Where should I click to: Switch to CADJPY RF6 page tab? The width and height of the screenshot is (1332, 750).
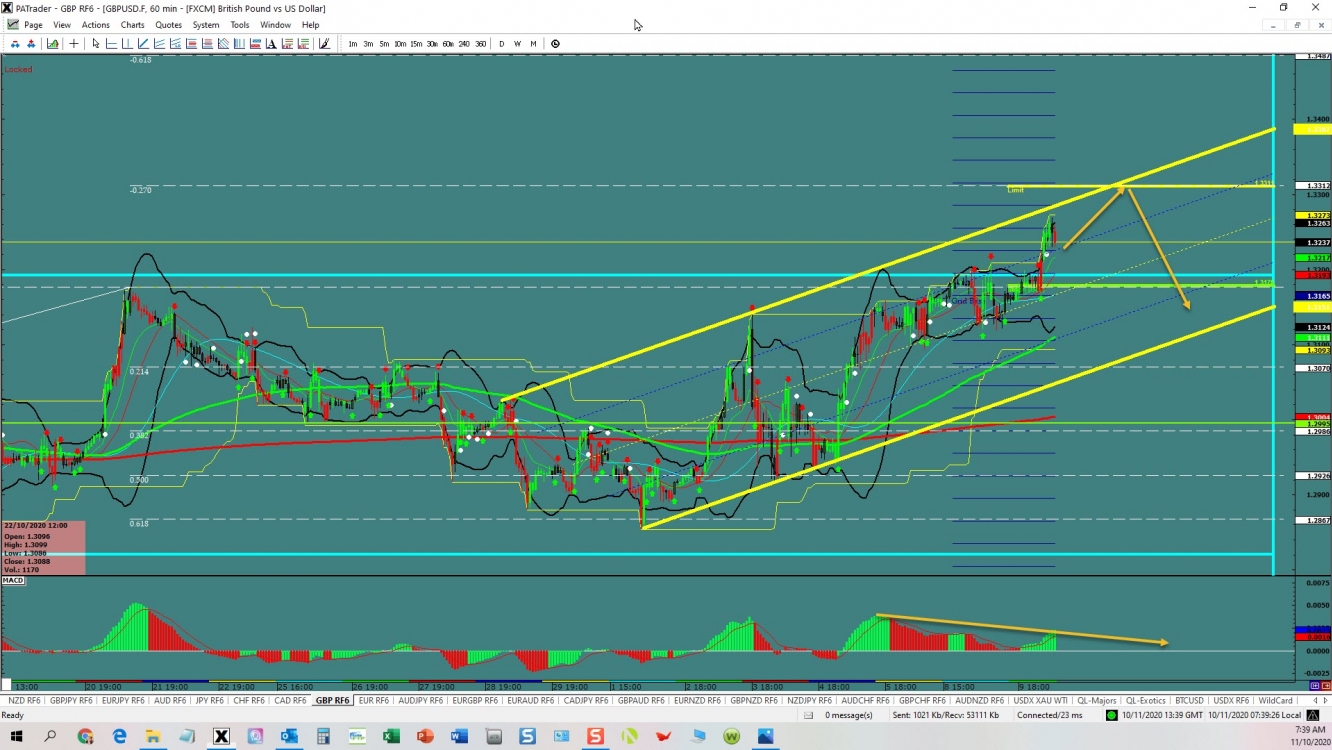point(586,701)
